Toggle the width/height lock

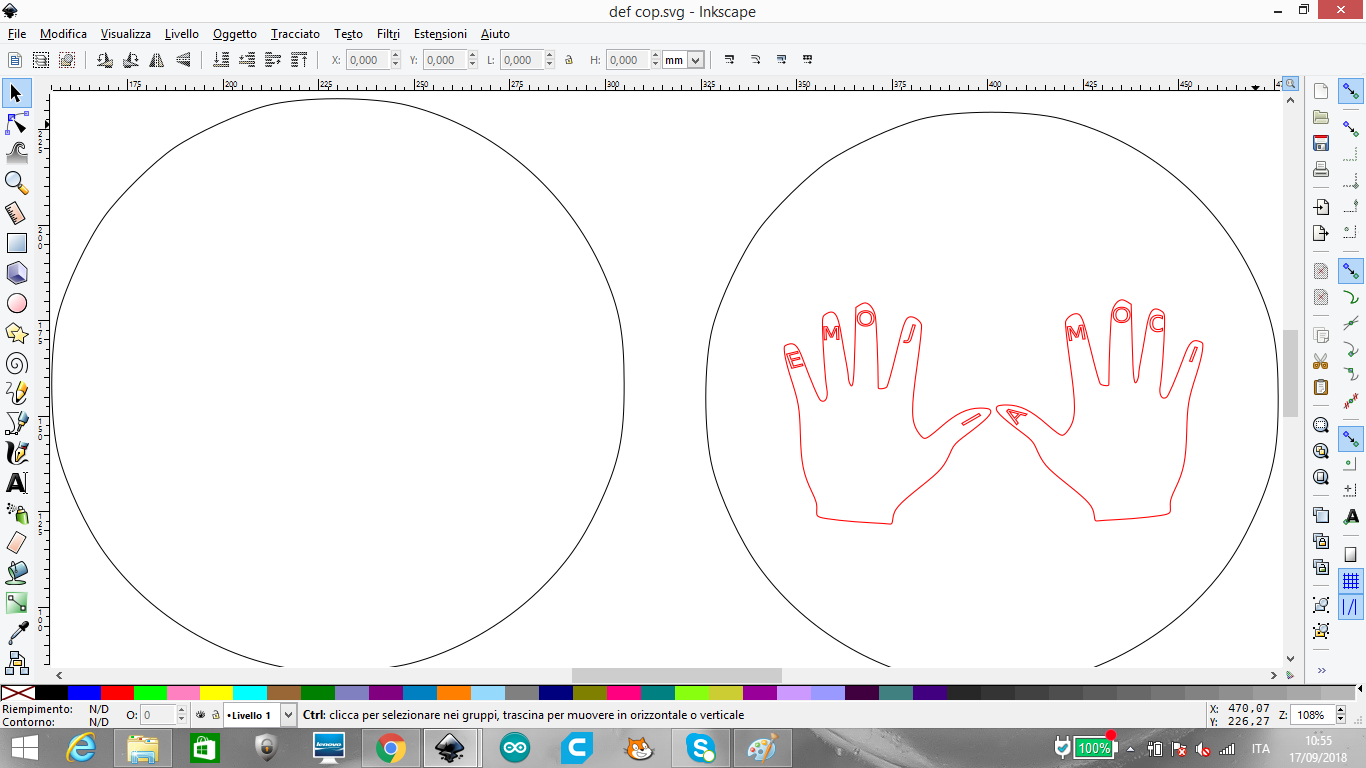[x=569, y=60]
